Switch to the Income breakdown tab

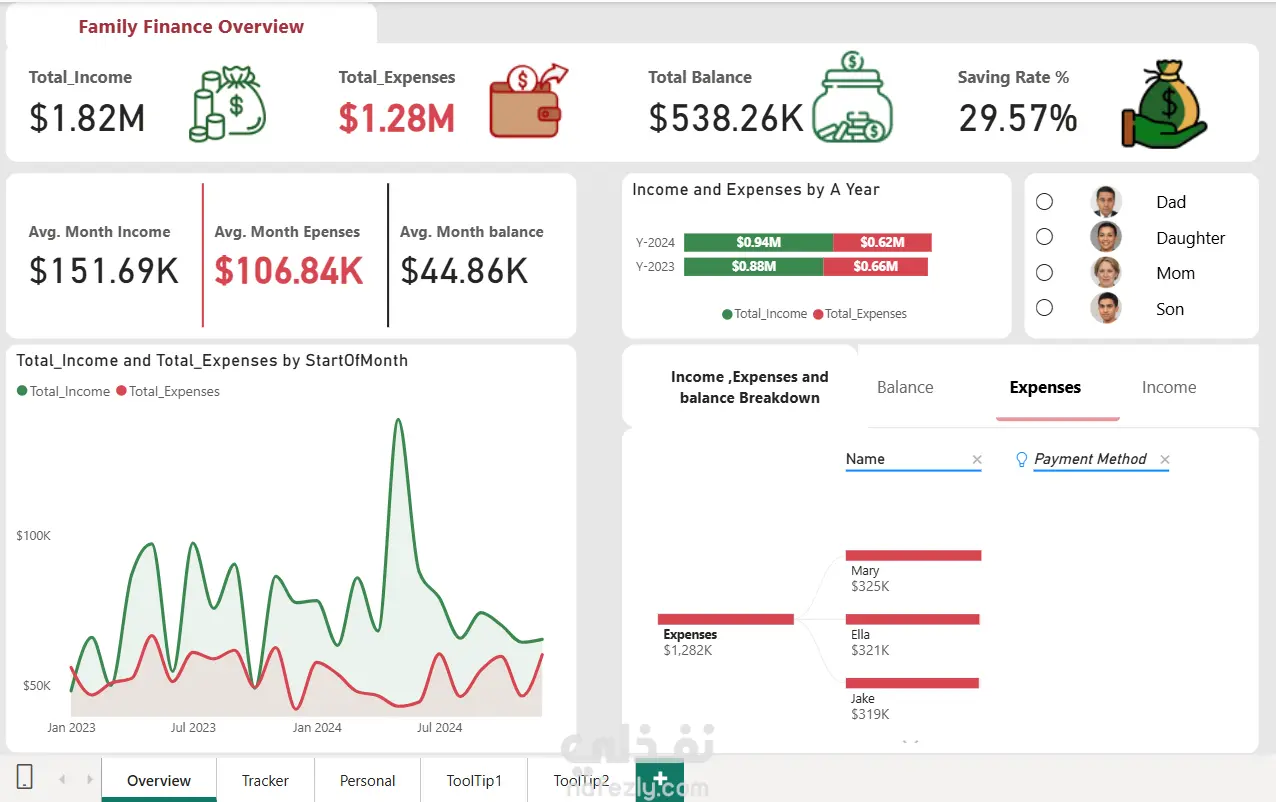pos(1169,388)
